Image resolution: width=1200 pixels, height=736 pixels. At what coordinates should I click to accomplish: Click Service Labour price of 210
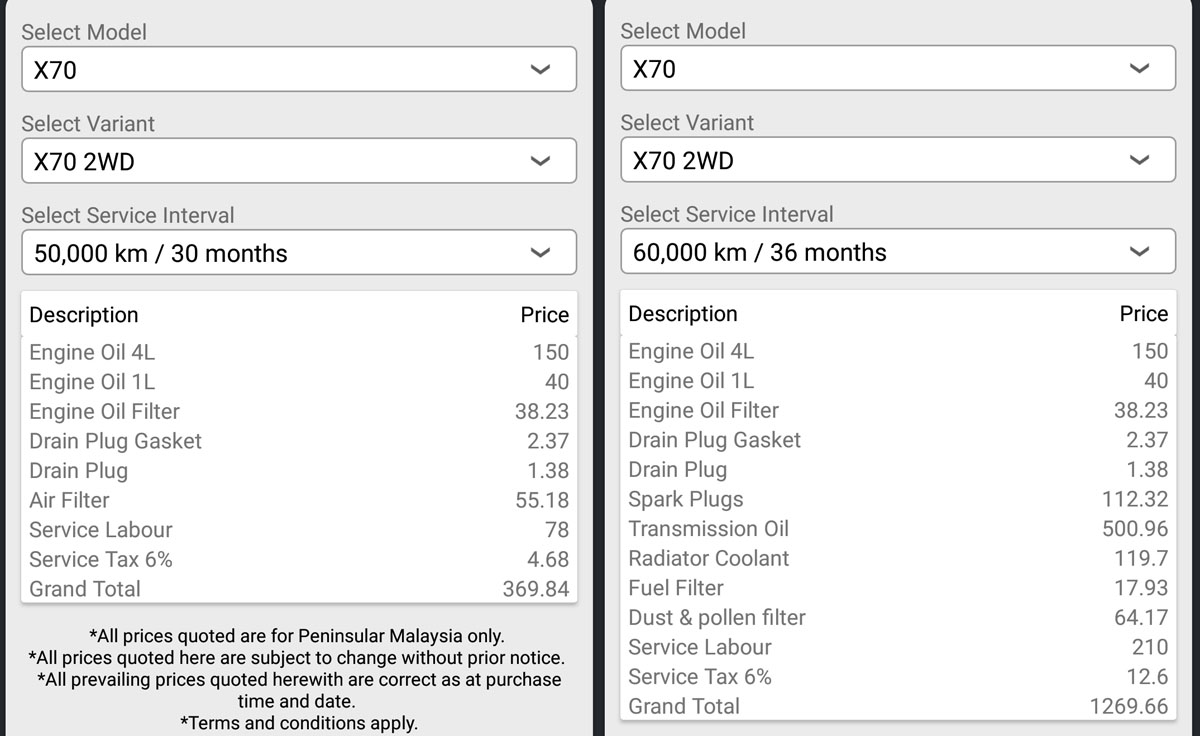[1149, 647]
